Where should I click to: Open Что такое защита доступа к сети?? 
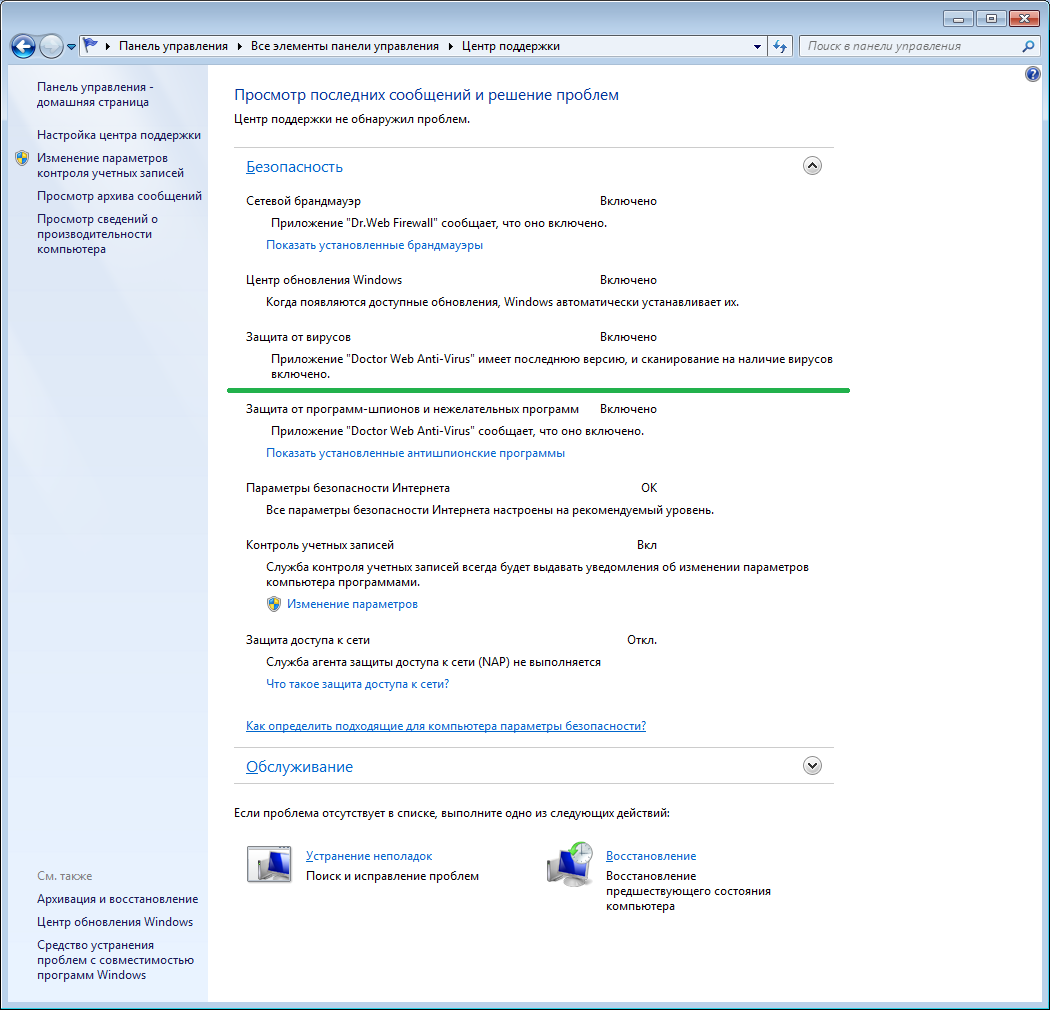[357, 684]
